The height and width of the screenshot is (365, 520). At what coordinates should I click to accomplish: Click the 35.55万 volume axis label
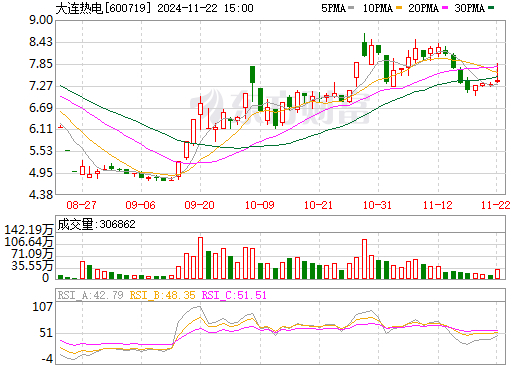(x=32, y=266)
